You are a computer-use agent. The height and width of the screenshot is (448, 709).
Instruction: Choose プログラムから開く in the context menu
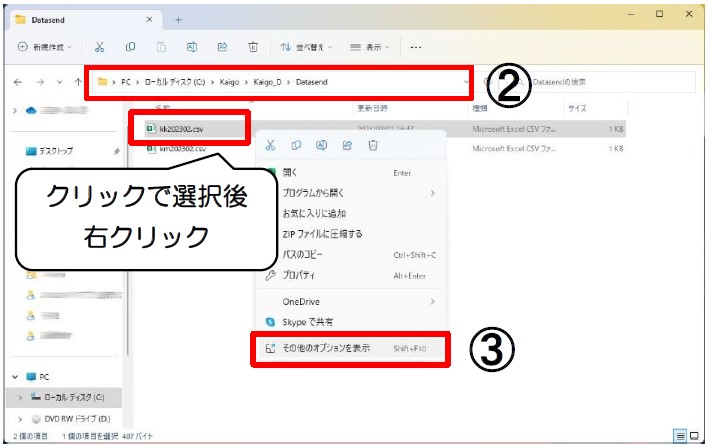click(351, 193)
